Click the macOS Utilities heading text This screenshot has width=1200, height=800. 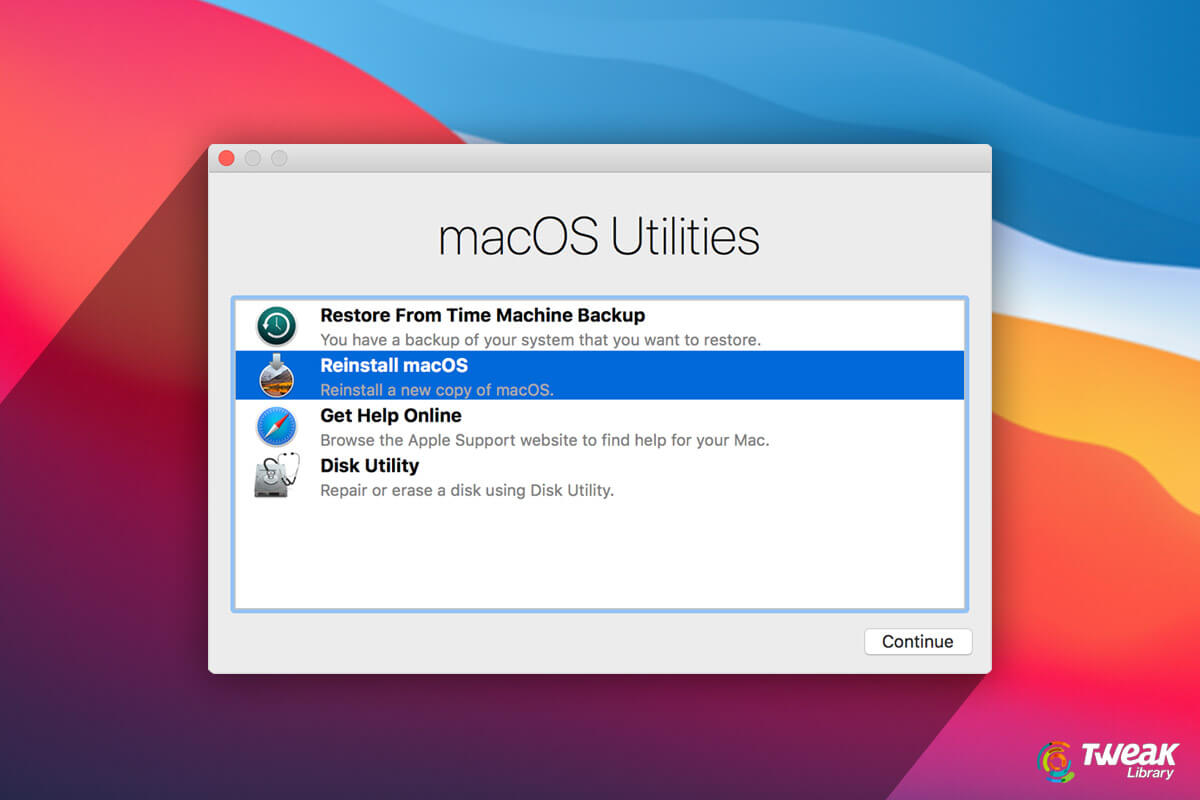click(x=599, y=237)
